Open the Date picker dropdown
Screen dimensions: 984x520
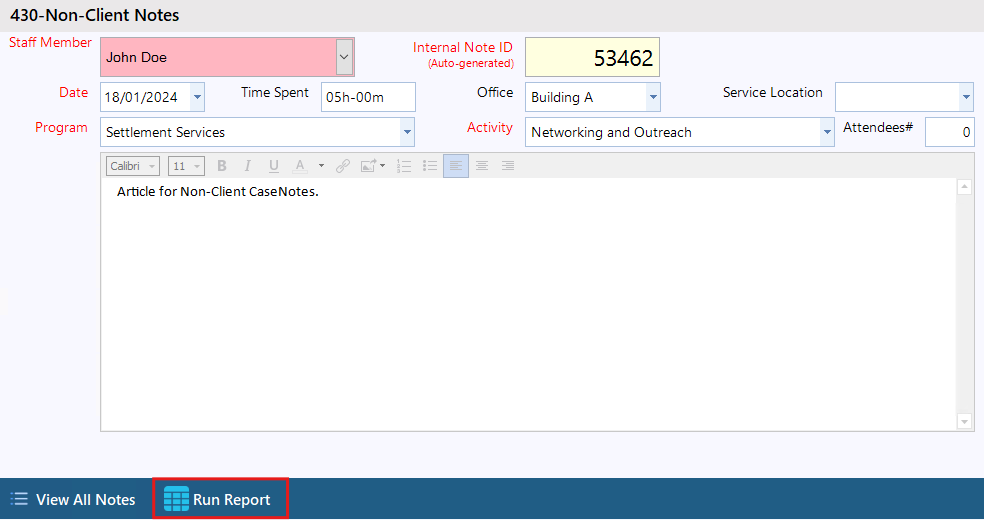point(197,97)
